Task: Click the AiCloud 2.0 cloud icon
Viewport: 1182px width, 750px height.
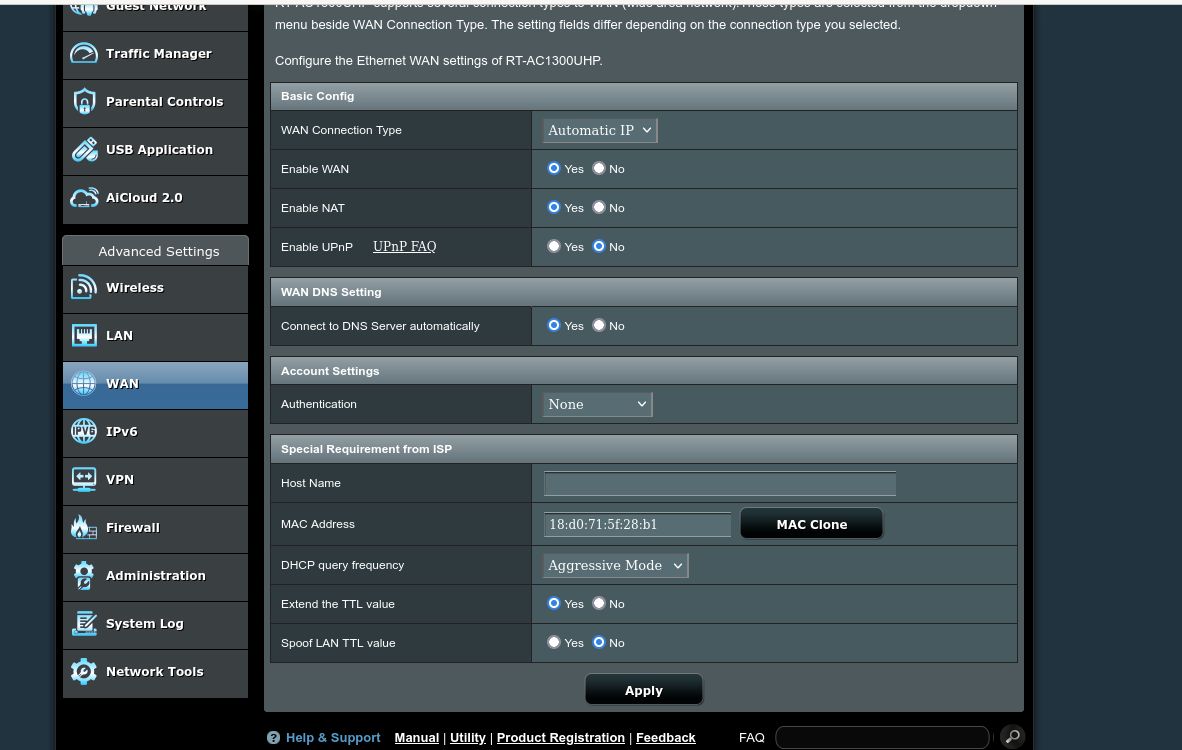Action: point(84,198)
